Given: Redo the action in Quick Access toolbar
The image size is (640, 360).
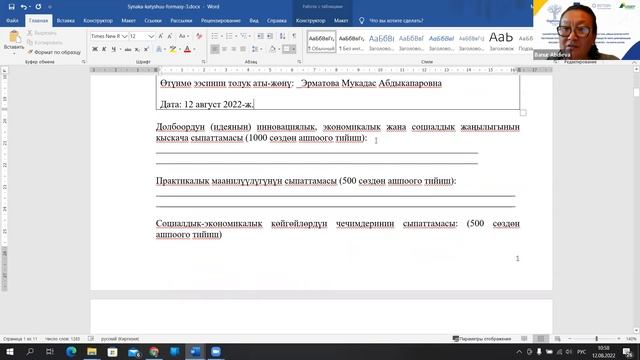Looking at the screenshot, I should (38, 7).
